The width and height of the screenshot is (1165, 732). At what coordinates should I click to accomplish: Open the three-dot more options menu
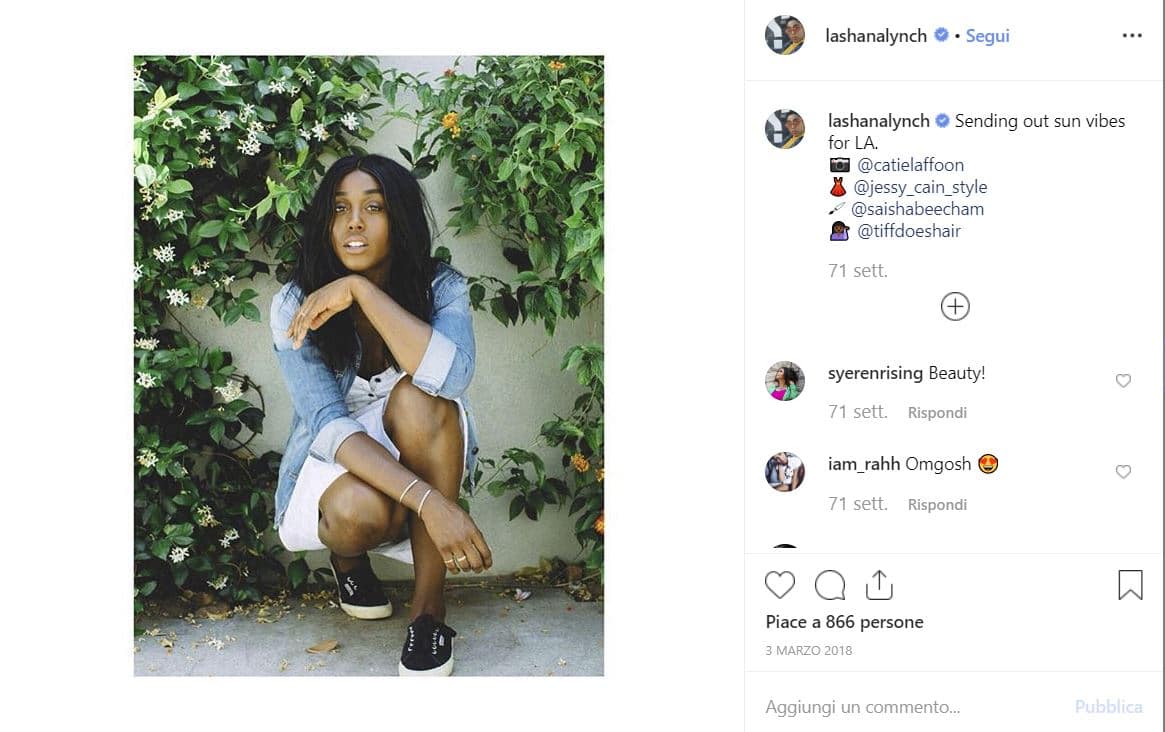coord(1132,36)
